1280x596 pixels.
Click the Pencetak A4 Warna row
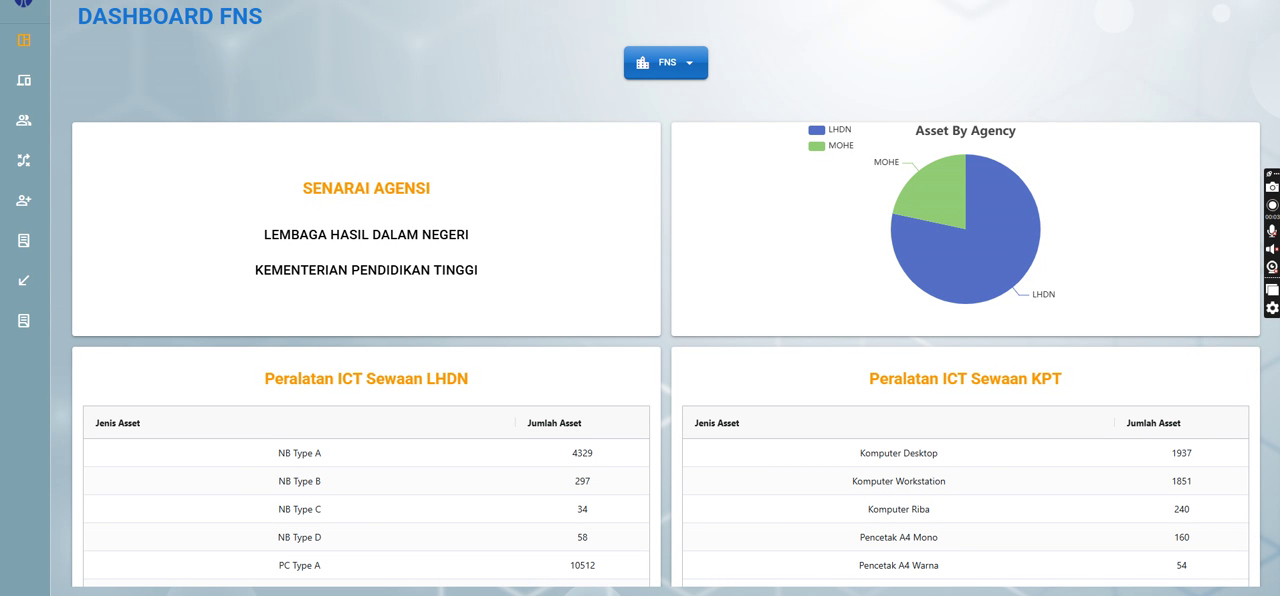click(x=965, y=565)
